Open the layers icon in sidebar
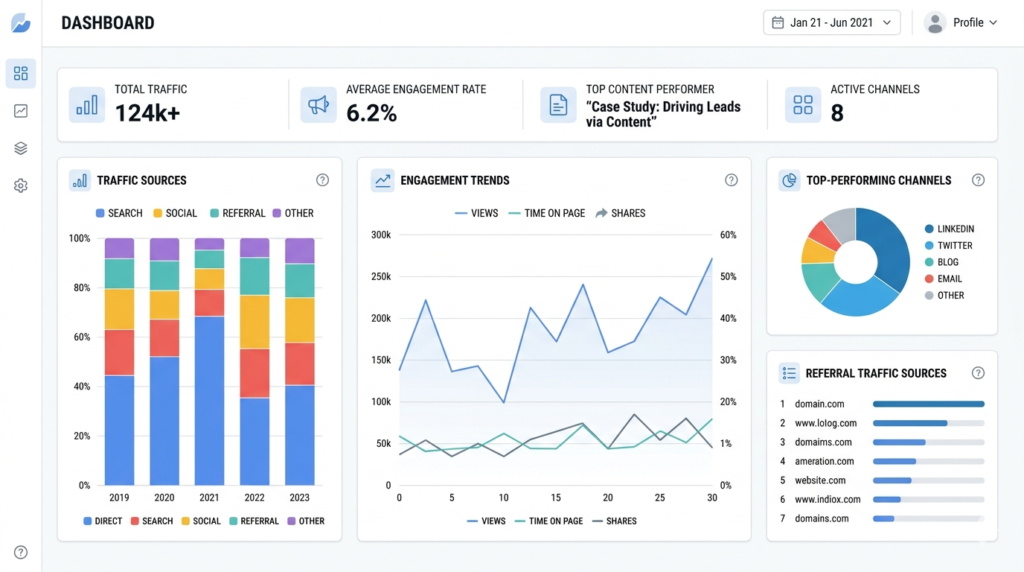The image size is (1024, 572). (20, 148)
